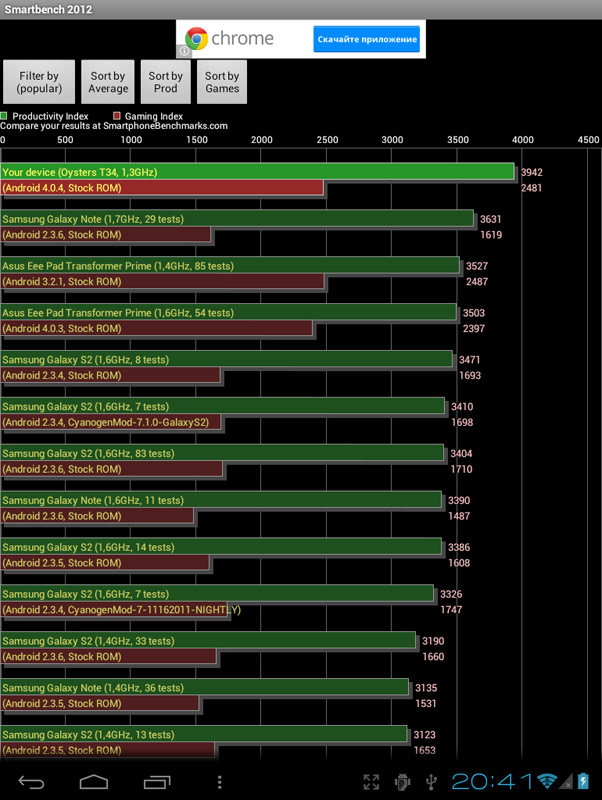Viewport: 602px width, 800px height.
Task: Click the 3410 productivity score value
Action: 462,407
